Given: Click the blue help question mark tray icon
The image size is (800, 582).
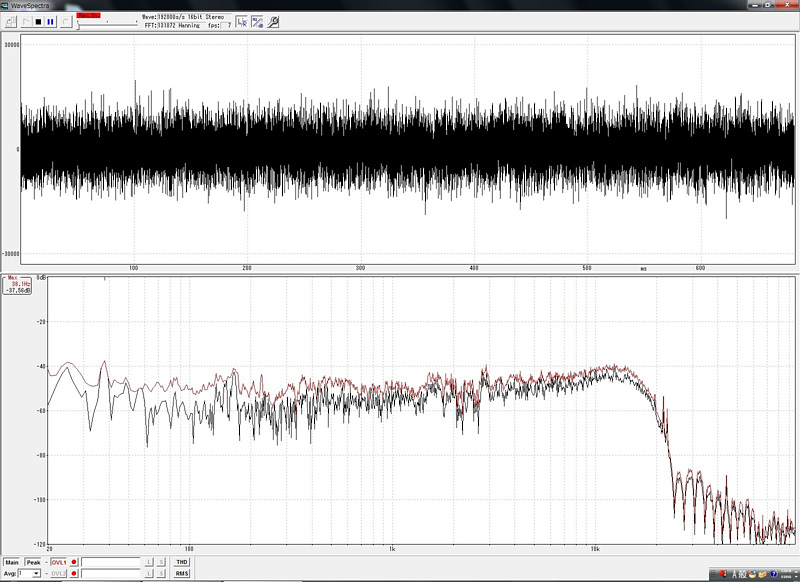Looking at the screenshot, I should click(773, 574).
